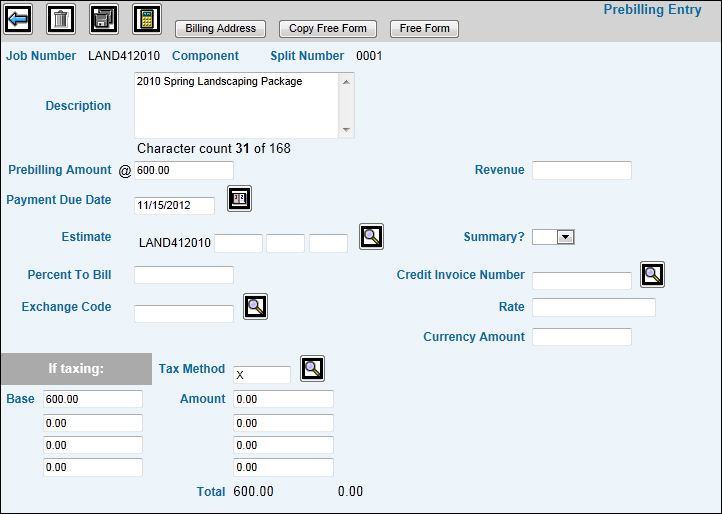This screenshot has height=514, width=722.
Task: Open the calculator icon in toolbar
Action: (147, 19)
